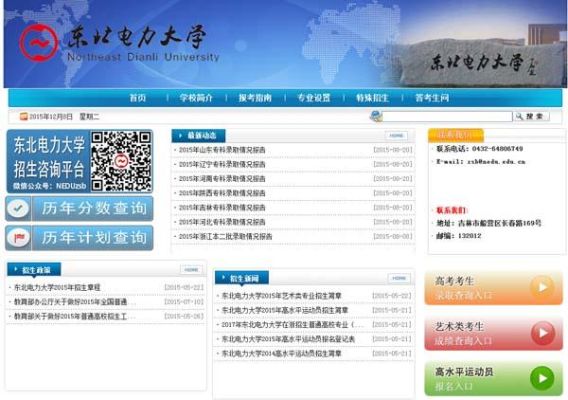Open 2017年东北电力大学在浙招生普通高校专业 link
This screenshot has height=400, width=568.
point(292,325)
